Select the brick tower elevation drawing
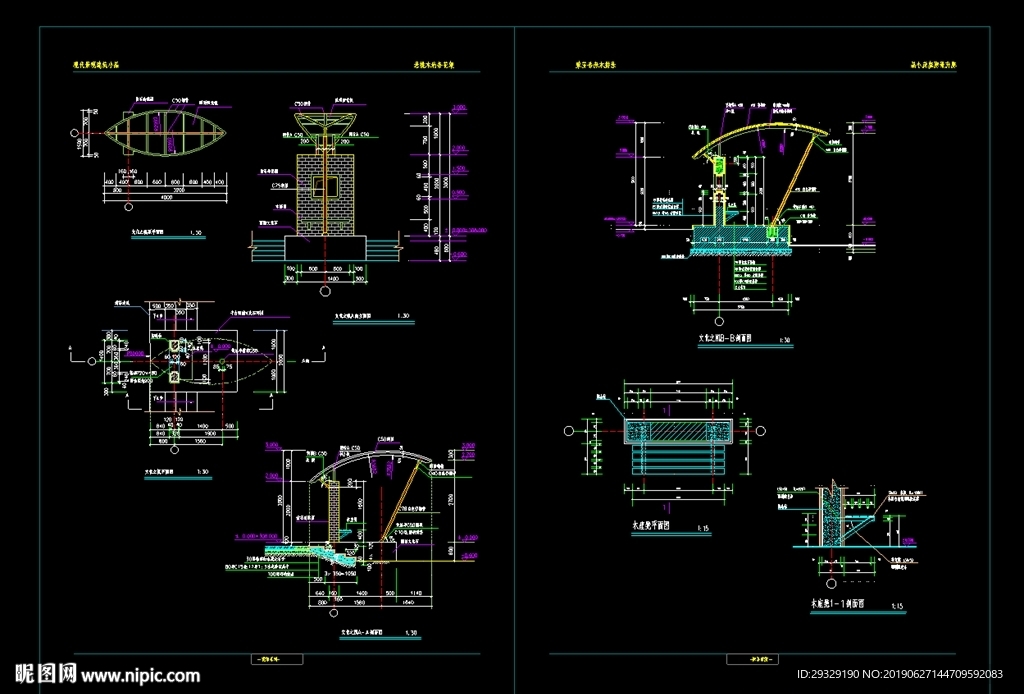The image size is (1024, 694). [x=325, y=183]
